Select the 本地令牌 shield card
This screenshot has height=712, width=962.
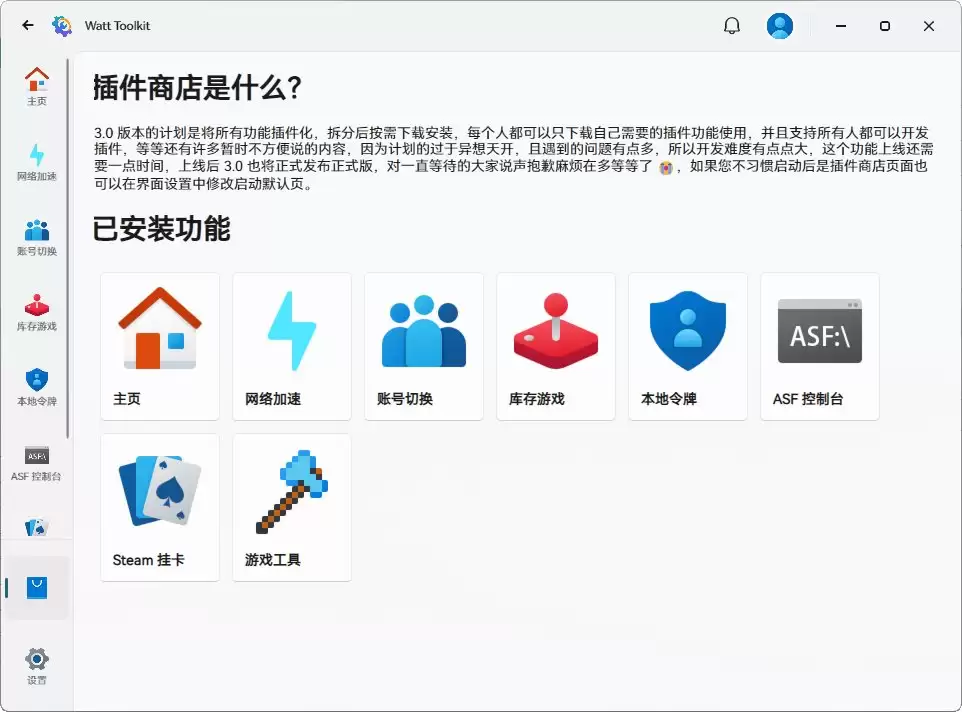point(688,346)
